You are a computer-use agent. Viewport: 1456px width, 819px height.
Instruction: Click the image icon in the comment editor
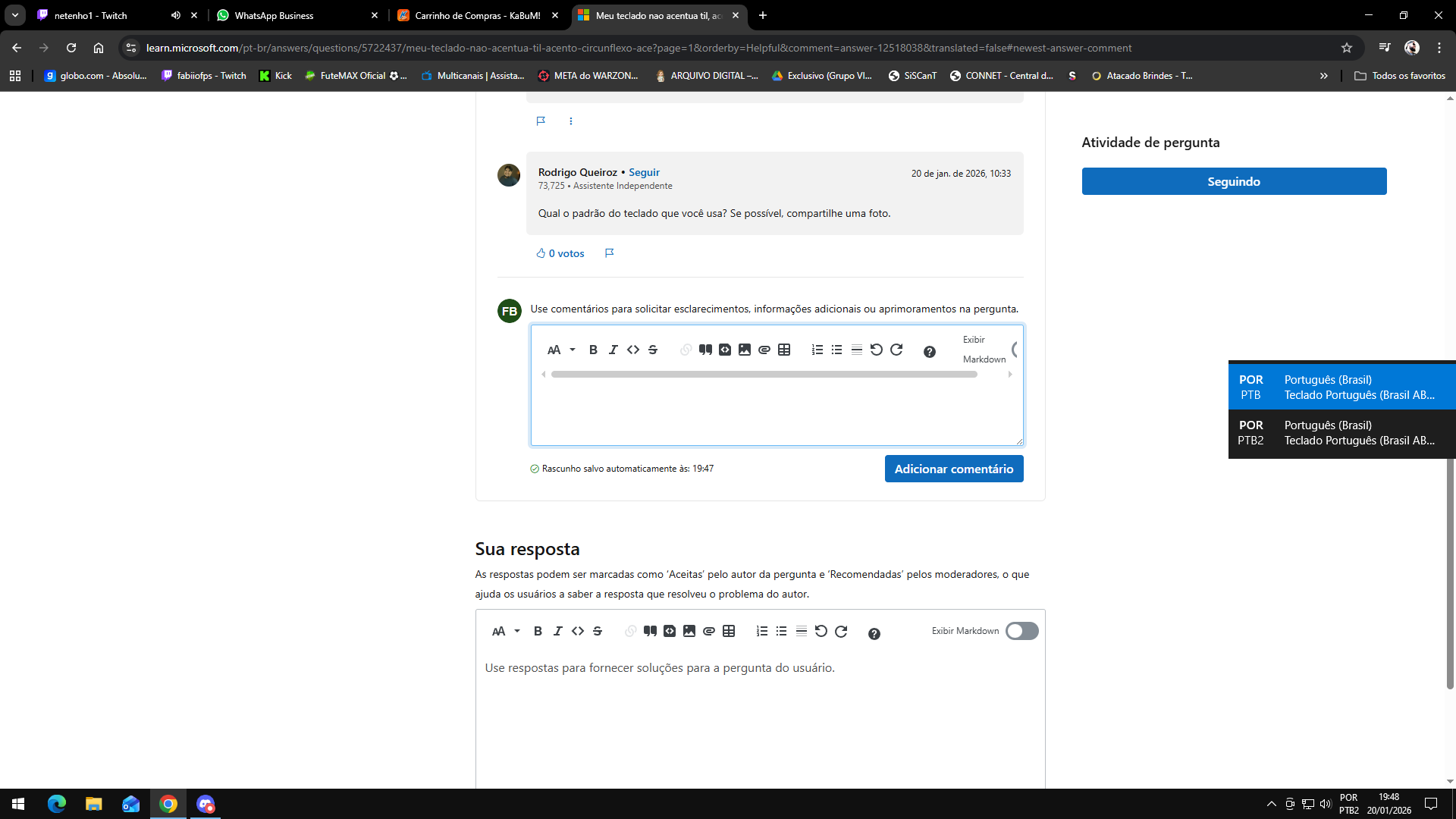click(745, 350)
